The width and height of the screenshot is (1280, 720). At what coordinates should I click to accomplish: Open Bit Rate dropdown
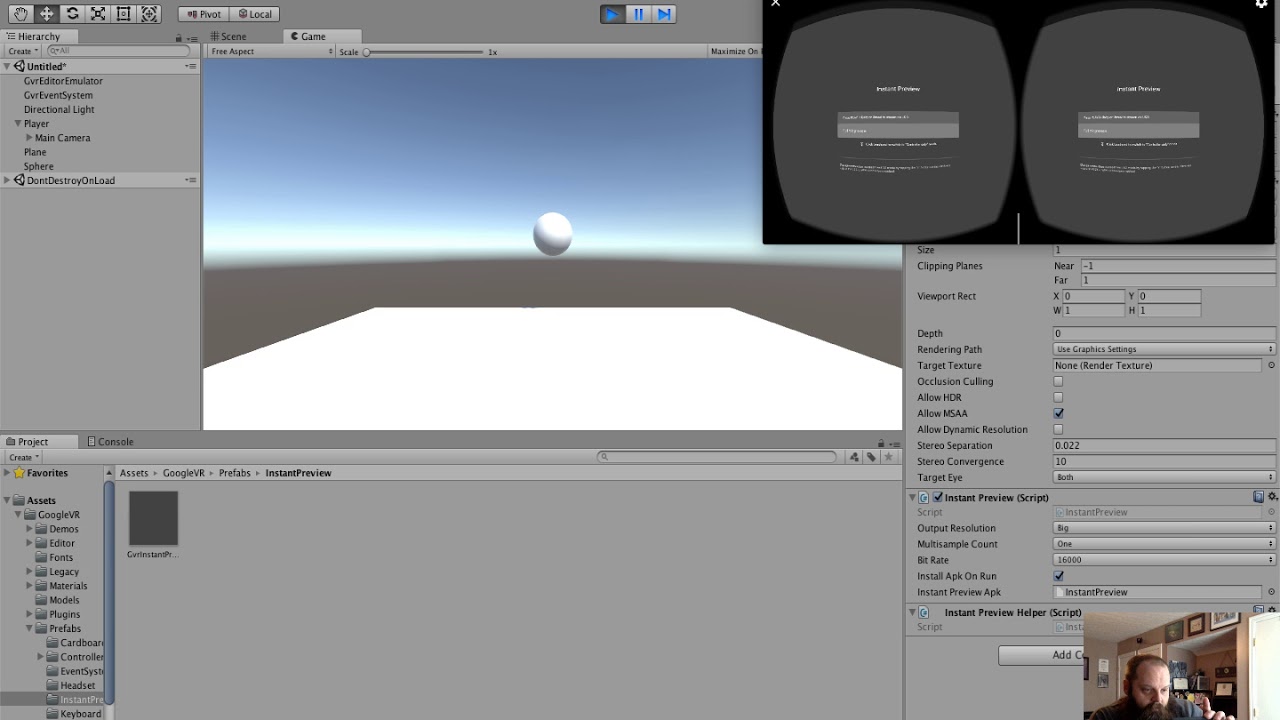(x=1164, y=560)
